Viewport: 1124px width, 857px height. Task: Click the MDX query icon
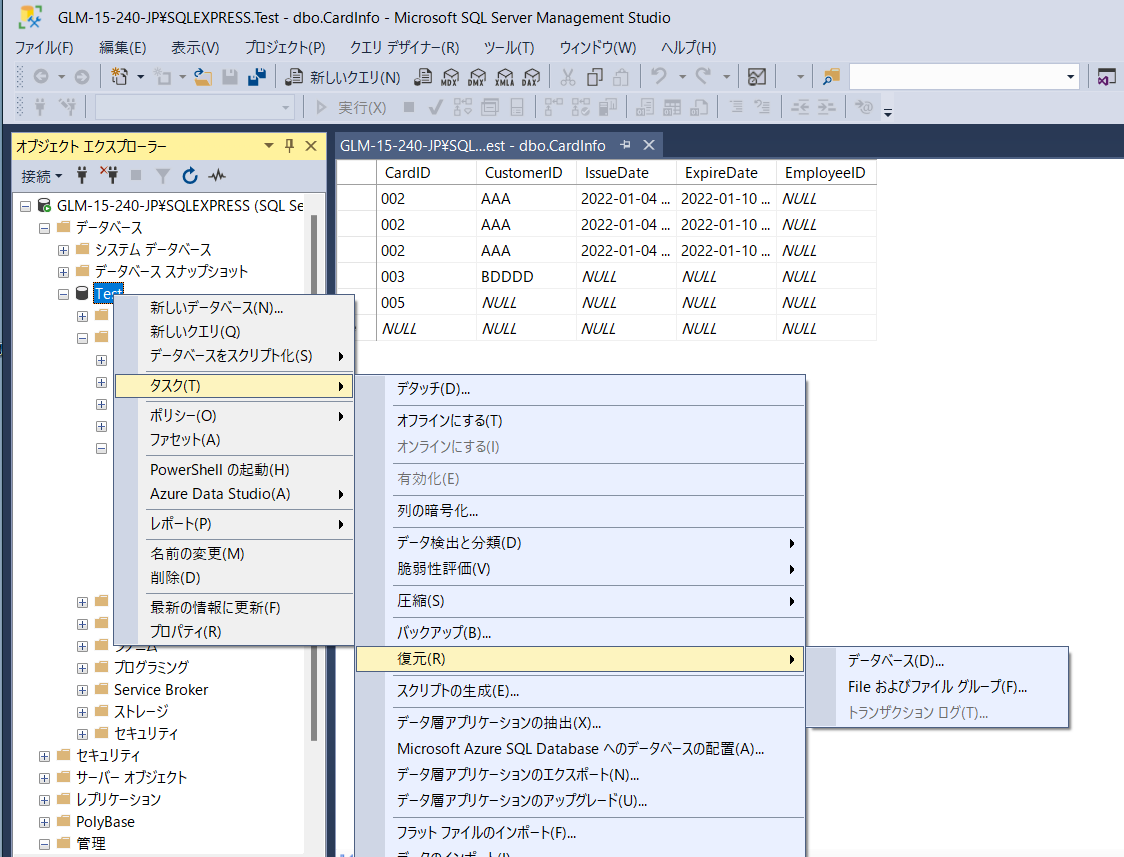coord(450,77)
